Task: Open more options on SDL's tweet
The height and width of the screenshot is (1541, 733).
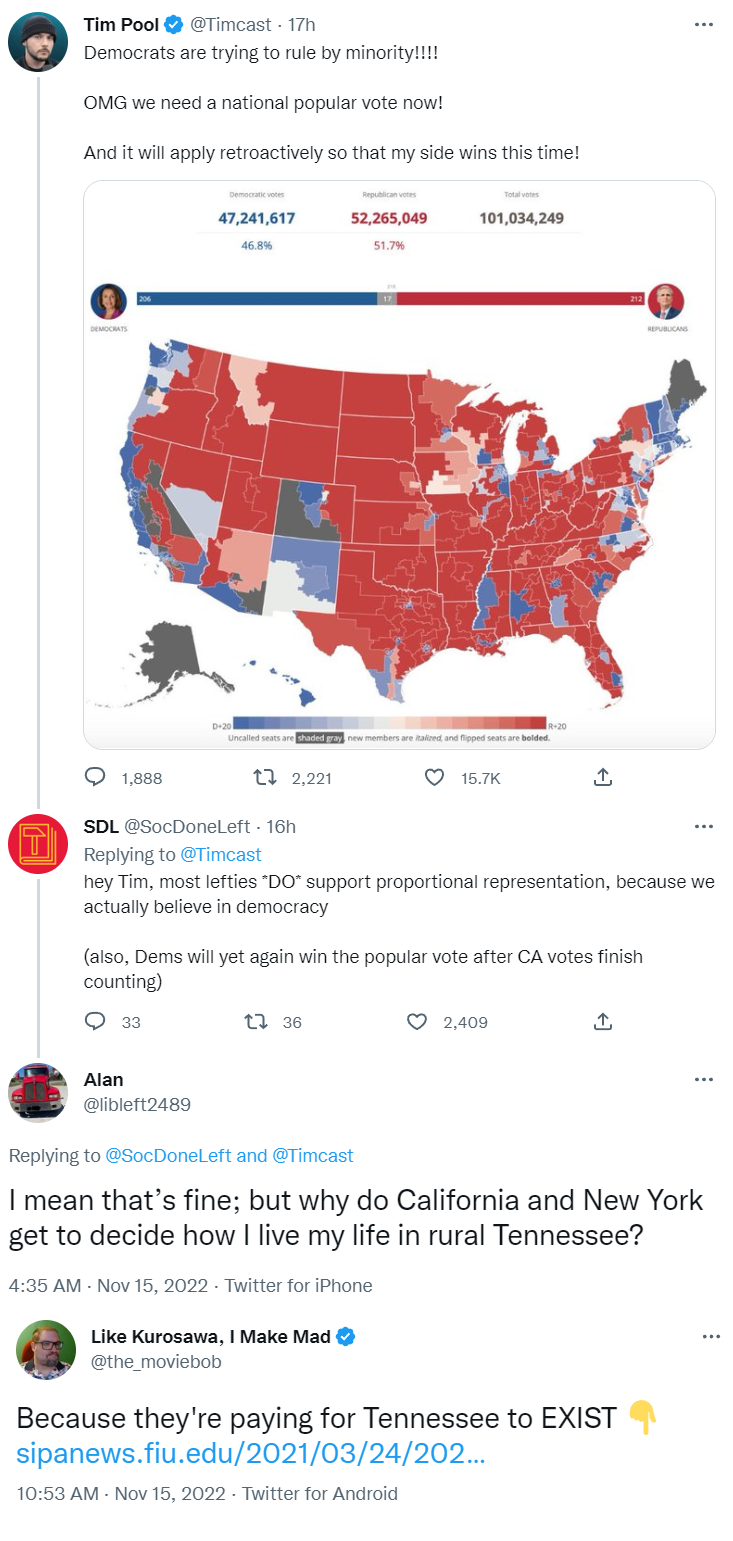Action: point(703,827)
